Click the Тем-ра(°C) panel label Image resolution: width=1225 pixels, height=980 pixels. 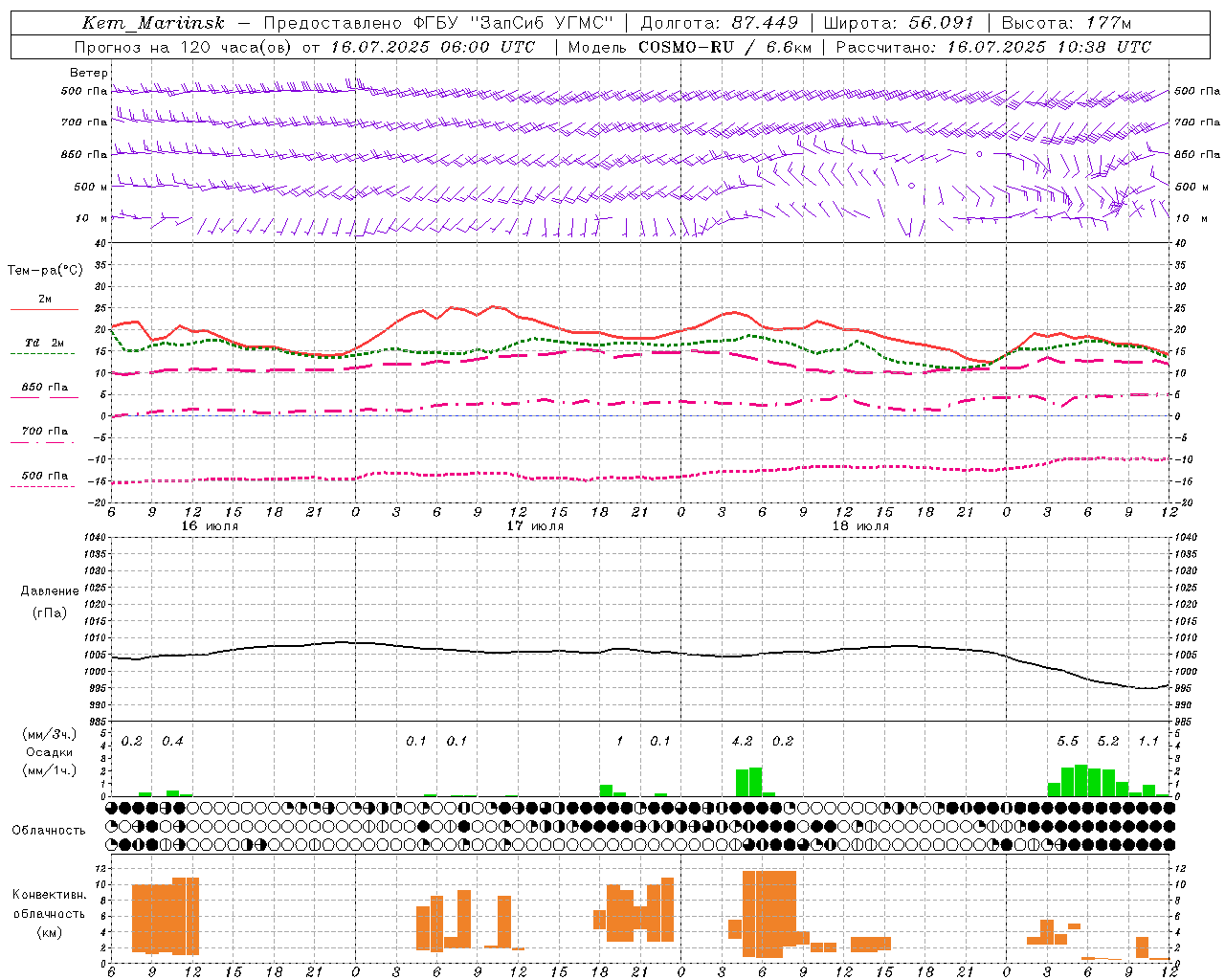click(x=45, y=271)
